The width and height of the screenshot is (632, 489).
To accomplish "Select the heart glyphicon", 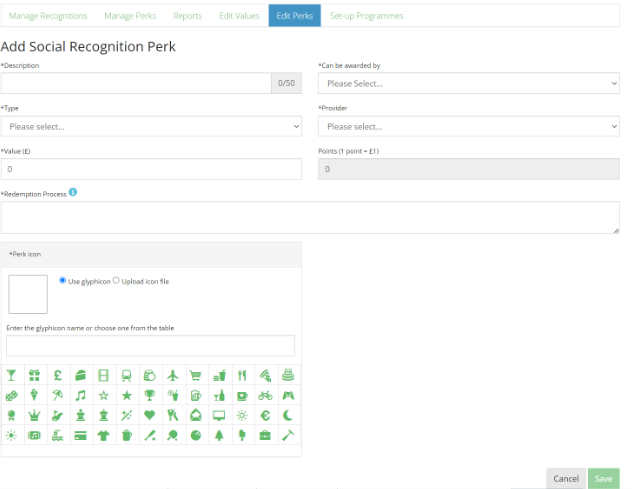I will tap(150, 415).
